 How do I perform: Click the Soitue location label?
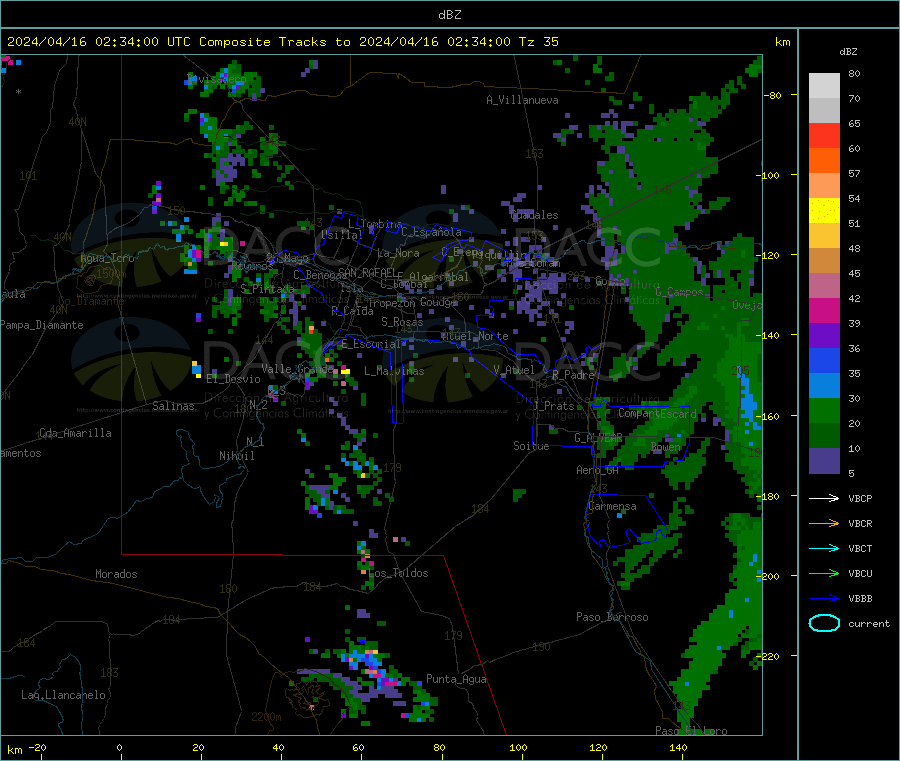531,445
